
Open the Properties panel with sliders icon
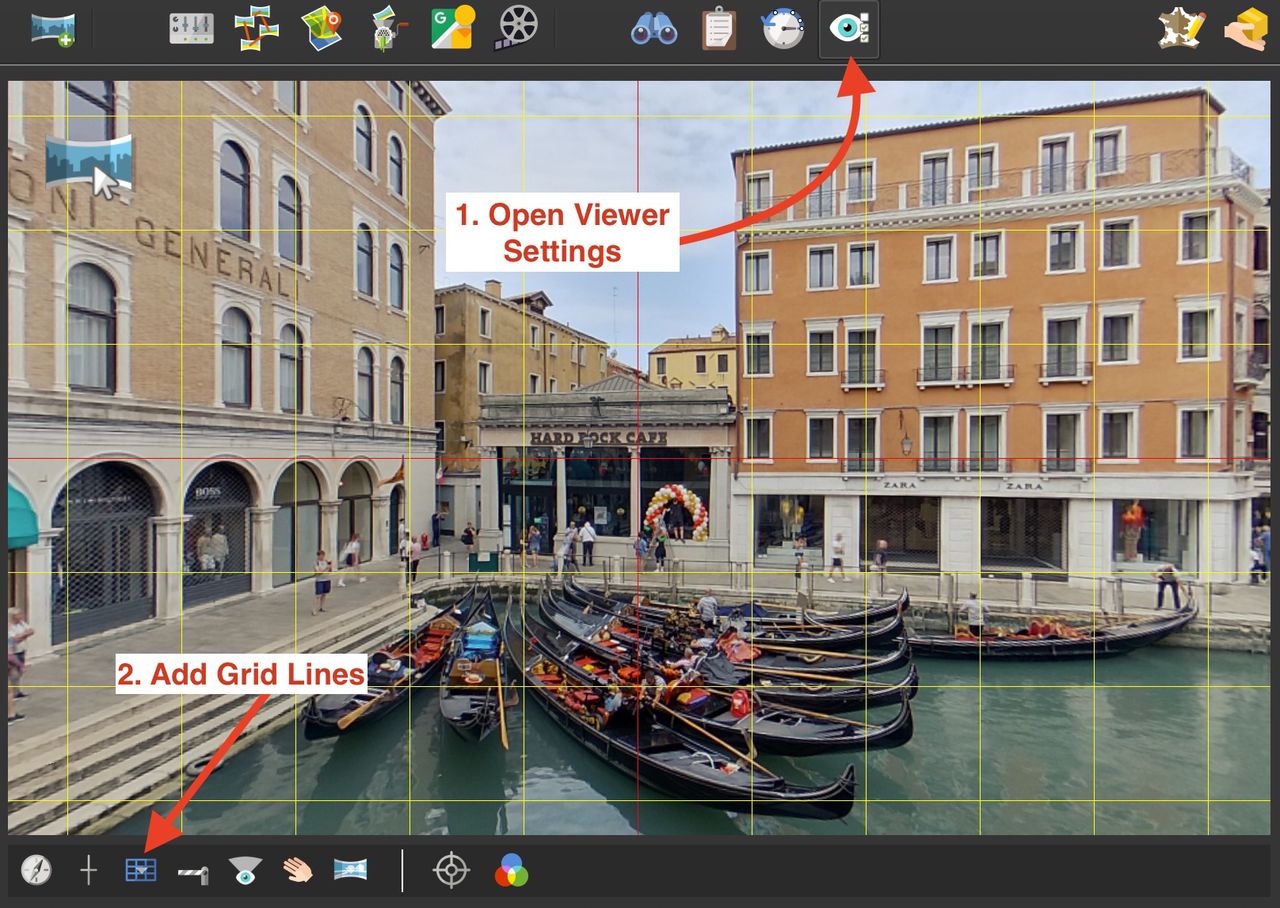click(x=191, y=28)
